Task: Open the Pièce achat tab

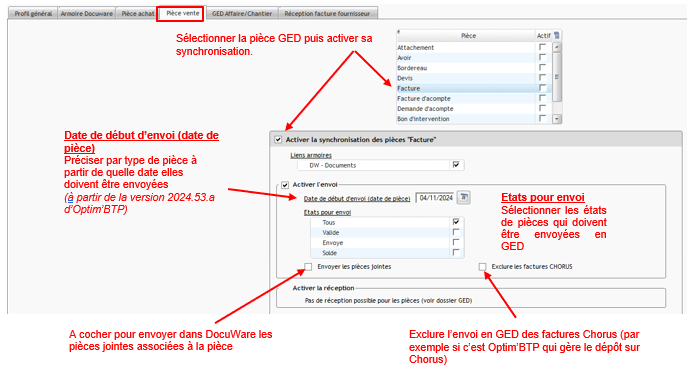Action: coord(138,14)
